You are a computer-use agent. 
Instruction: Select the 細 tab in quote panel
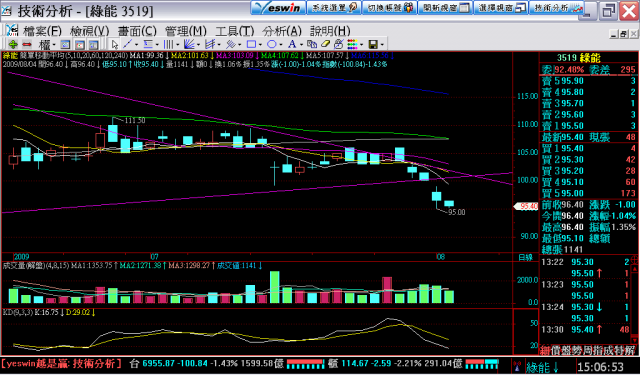click(x=545, y=350)
